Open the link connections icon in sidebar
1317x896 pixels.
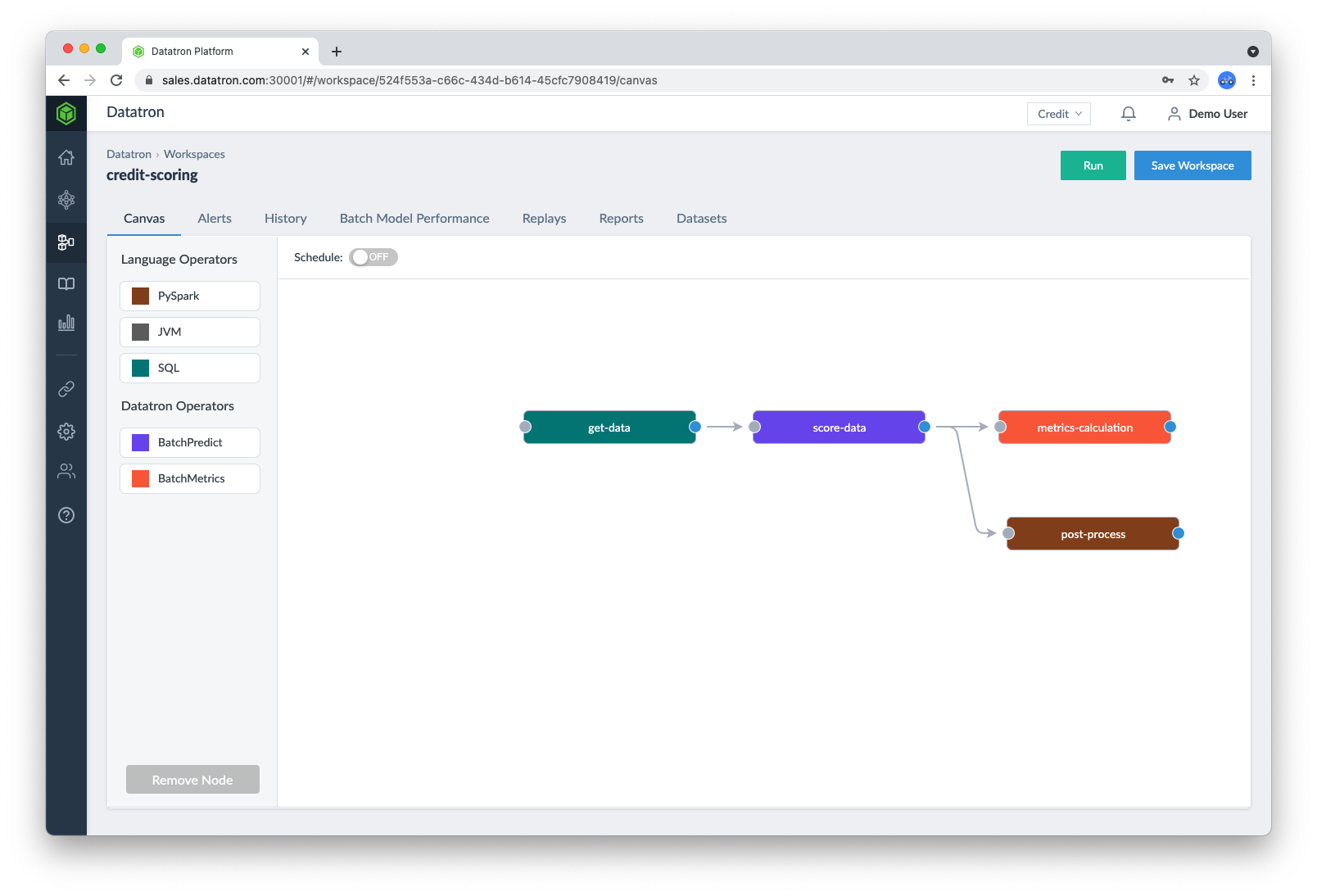point(66,389)
